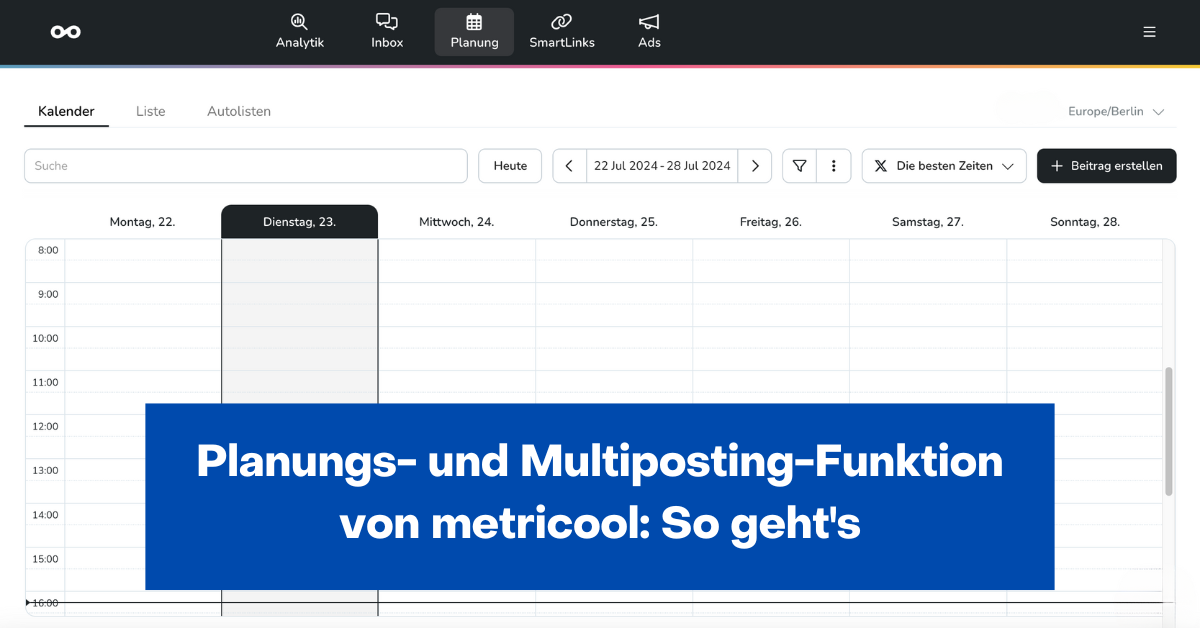This screenshot has height=628, width=1200.
Task: Open the Analytik section
Action: (x=300, y=31)
